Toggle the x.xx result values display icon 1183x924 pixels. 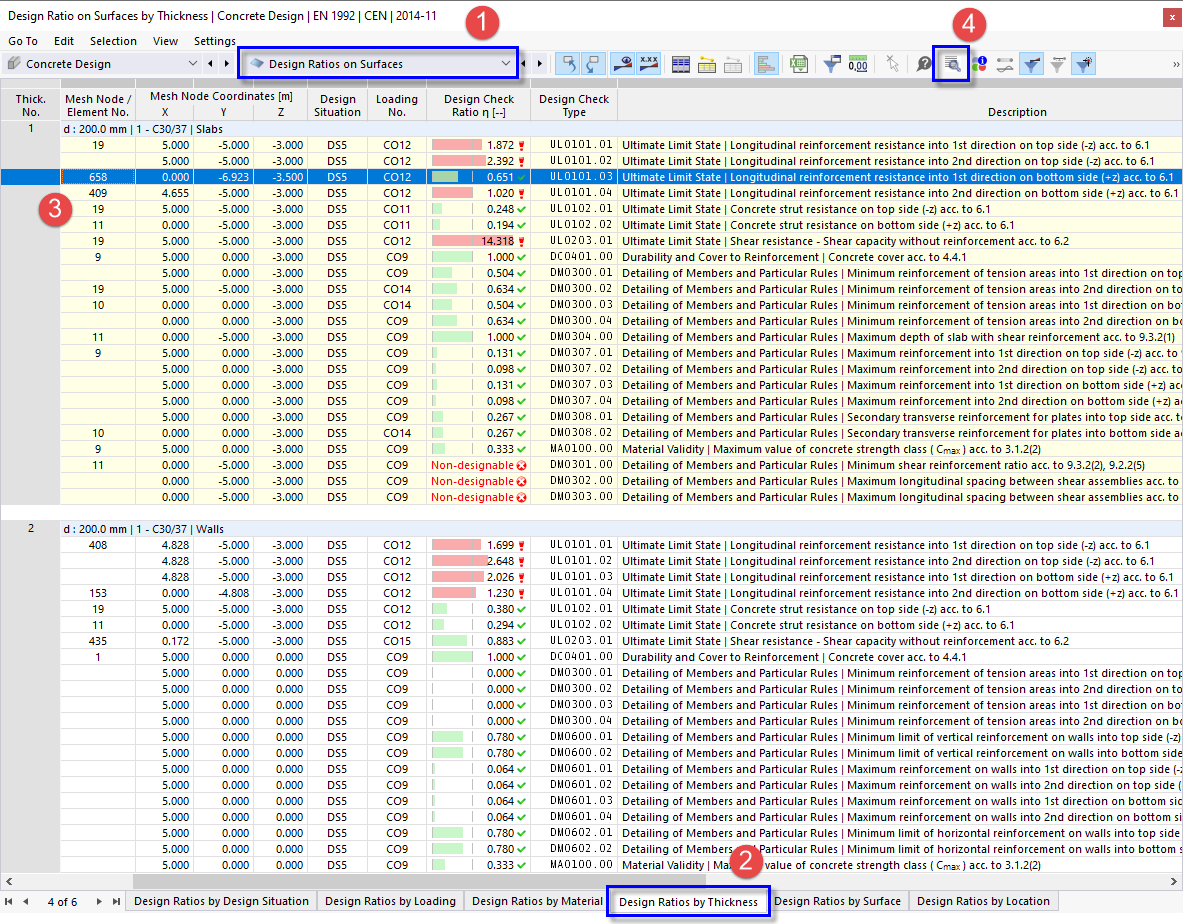tap(648, 64)
